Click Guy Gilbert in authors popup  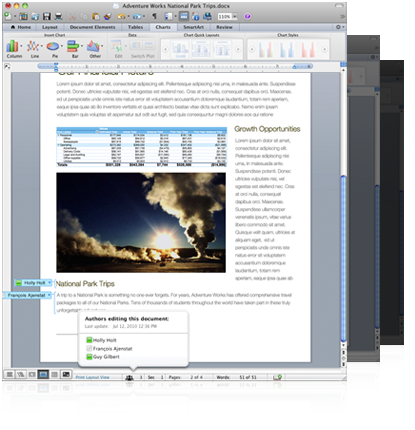click(x=103, y=357)
